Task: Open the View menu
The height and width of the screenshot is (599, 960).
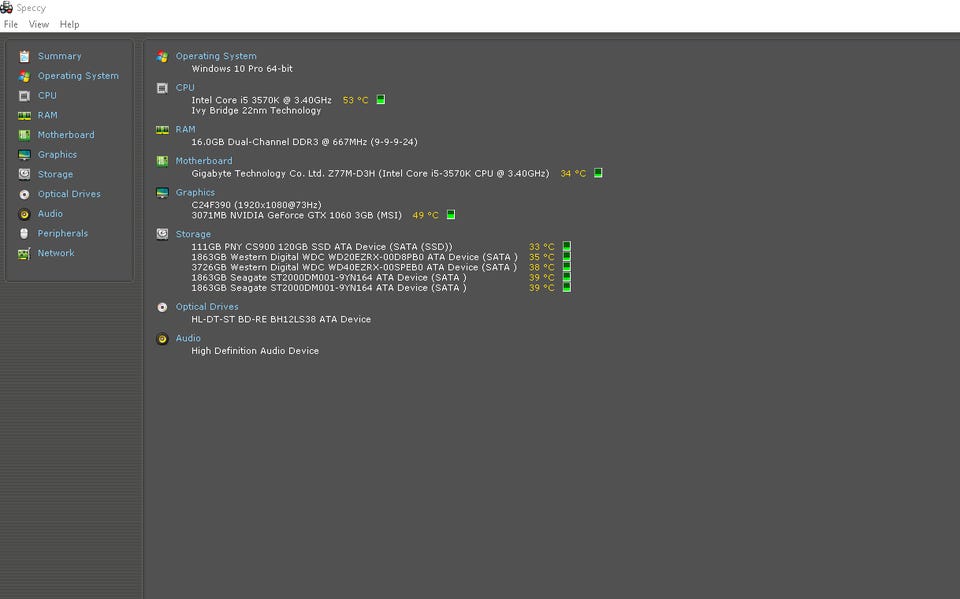Action: coord(39,24)
